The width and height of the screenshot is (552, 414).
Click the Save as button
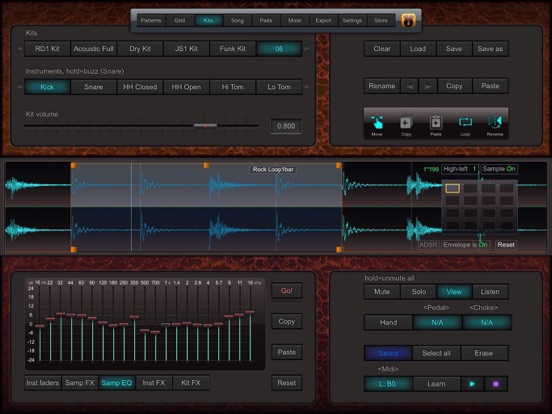pyautogui.click(x=490, y=49)
